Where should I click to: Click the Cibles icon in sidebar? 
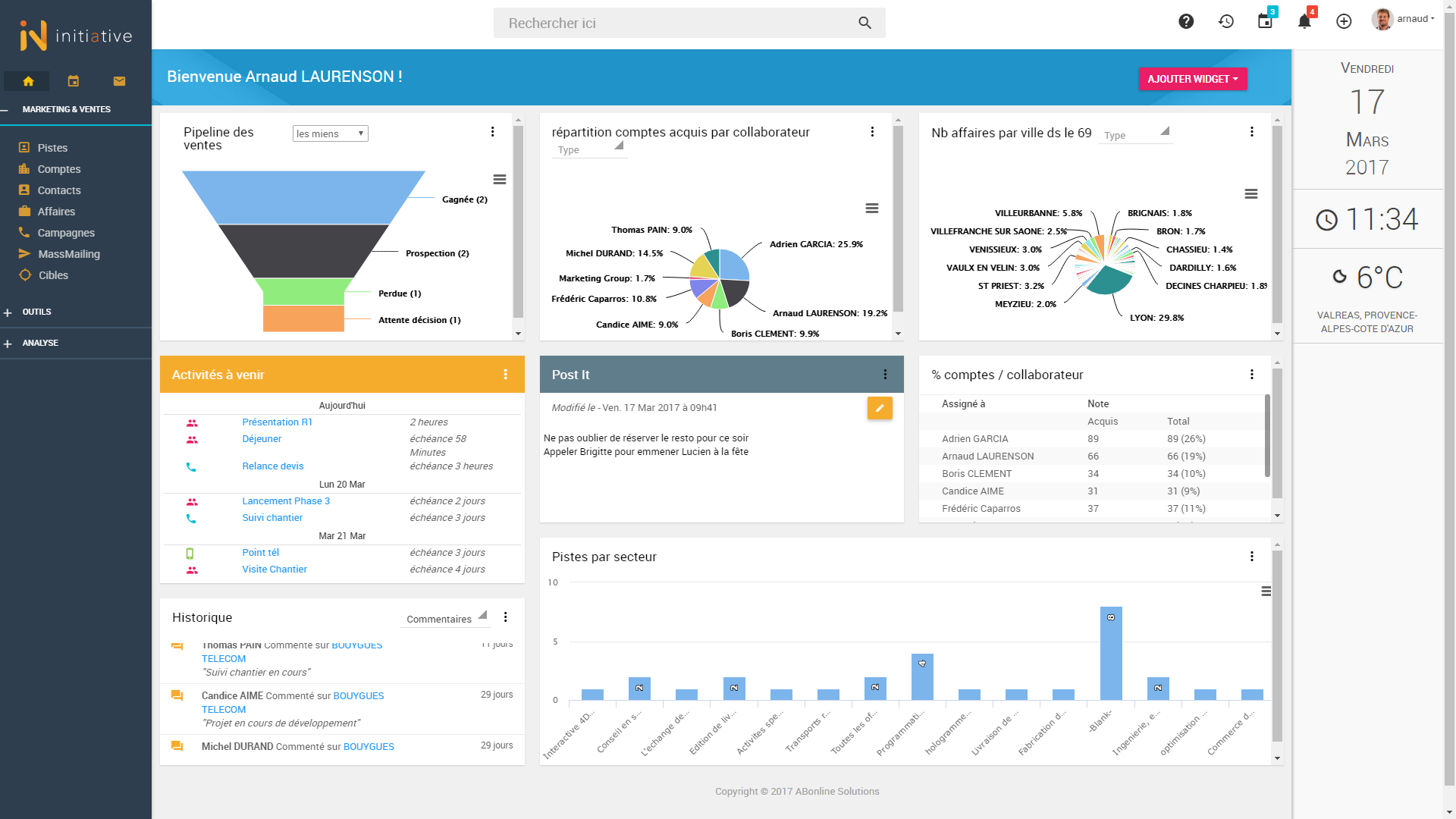[x=24, y=274]
